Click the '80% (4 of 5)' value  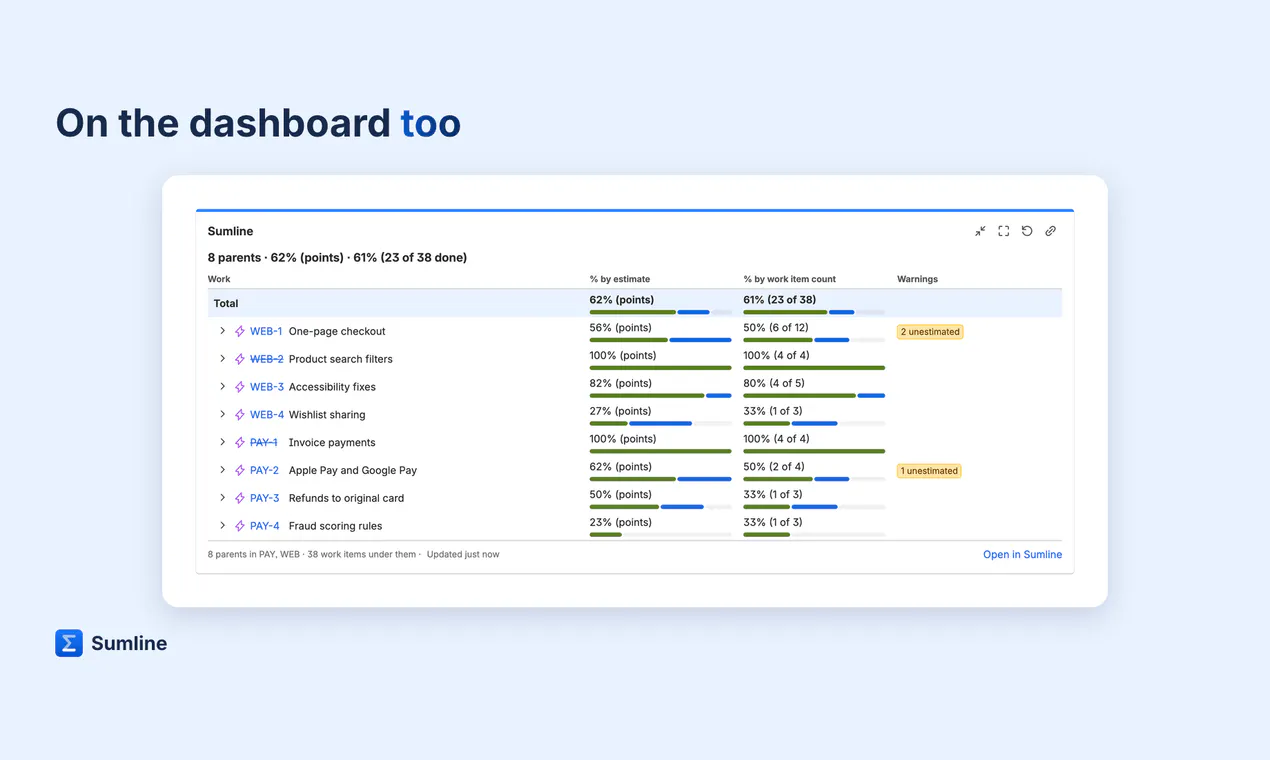point(774,383)
